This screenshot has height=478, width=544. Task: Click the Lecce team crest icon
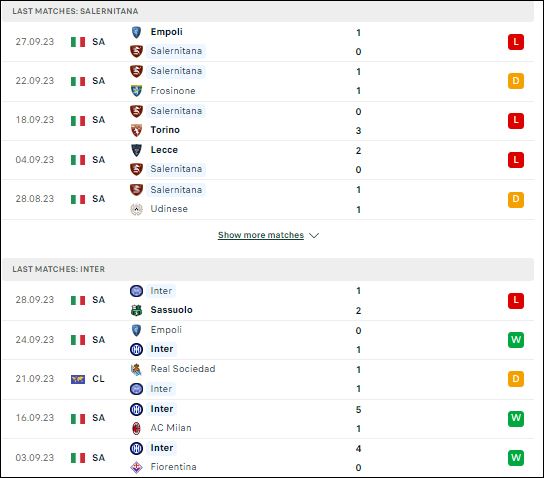[x=136, y=150]
